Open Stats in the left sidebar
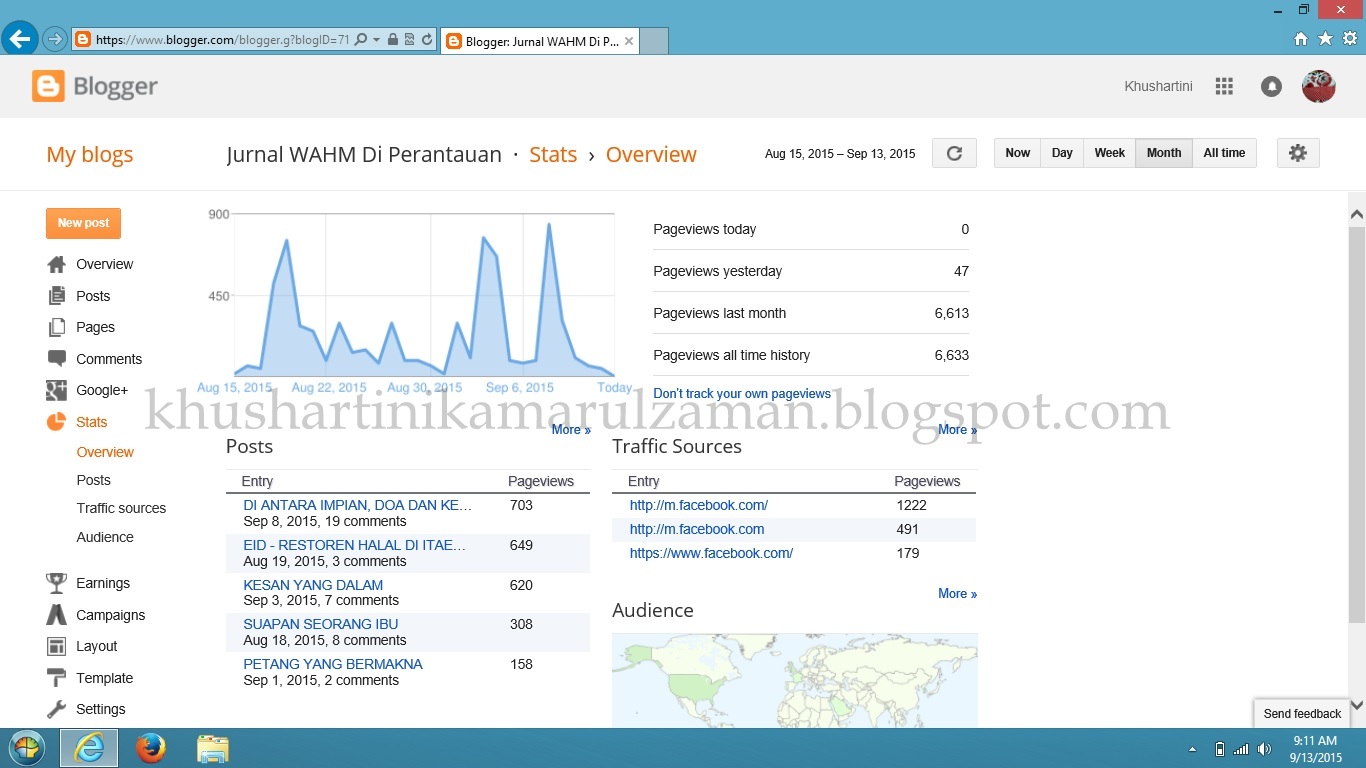Viewport: 1366px width, 768px height. [x=91, y=422]
